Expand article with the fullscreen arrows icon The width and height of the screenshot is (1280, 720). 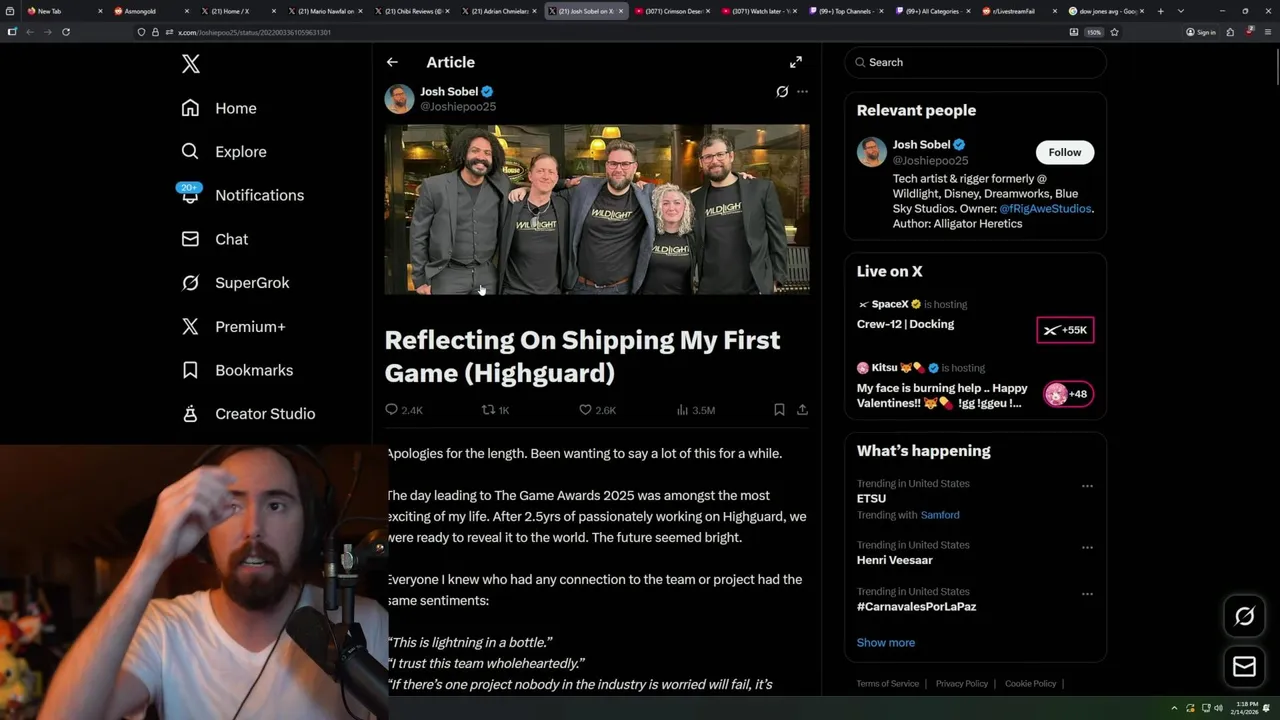(796, 62)
